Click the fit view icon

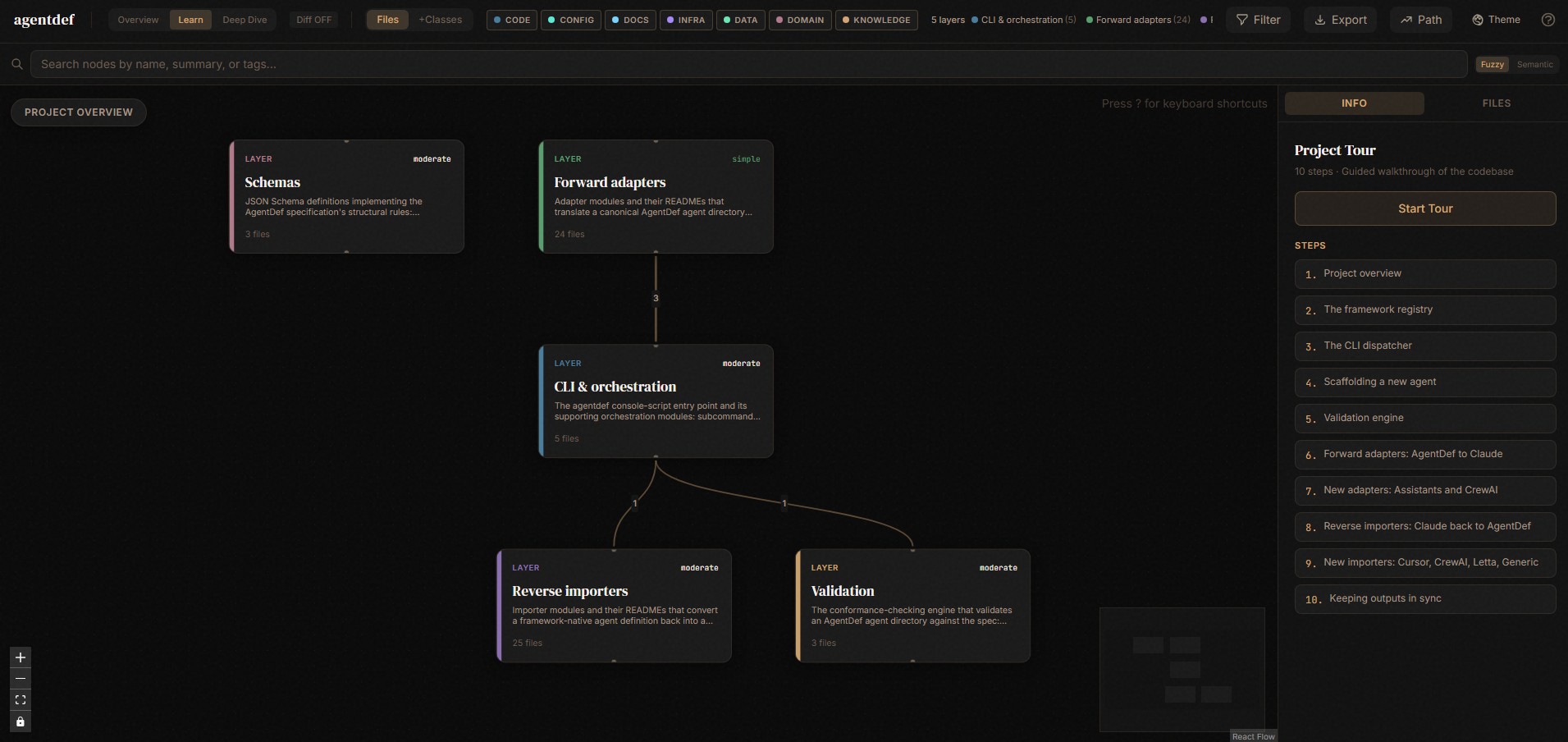[21, 700]
